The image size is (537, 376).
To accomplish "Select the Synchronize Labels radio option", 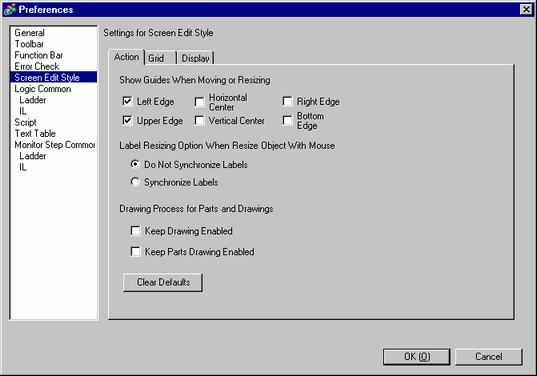I will pyautogui.click(x=135, y=182).
